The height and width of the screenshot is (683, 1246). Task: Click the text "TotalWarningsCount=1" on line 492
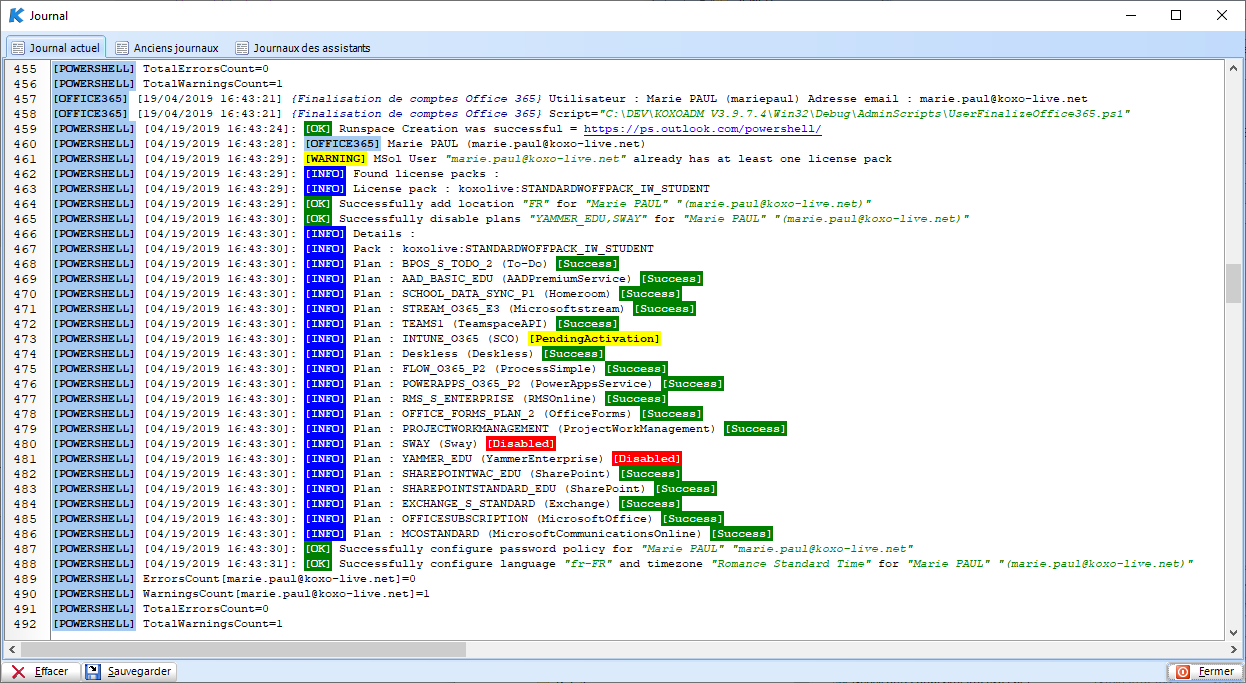(x=213, y=624)
